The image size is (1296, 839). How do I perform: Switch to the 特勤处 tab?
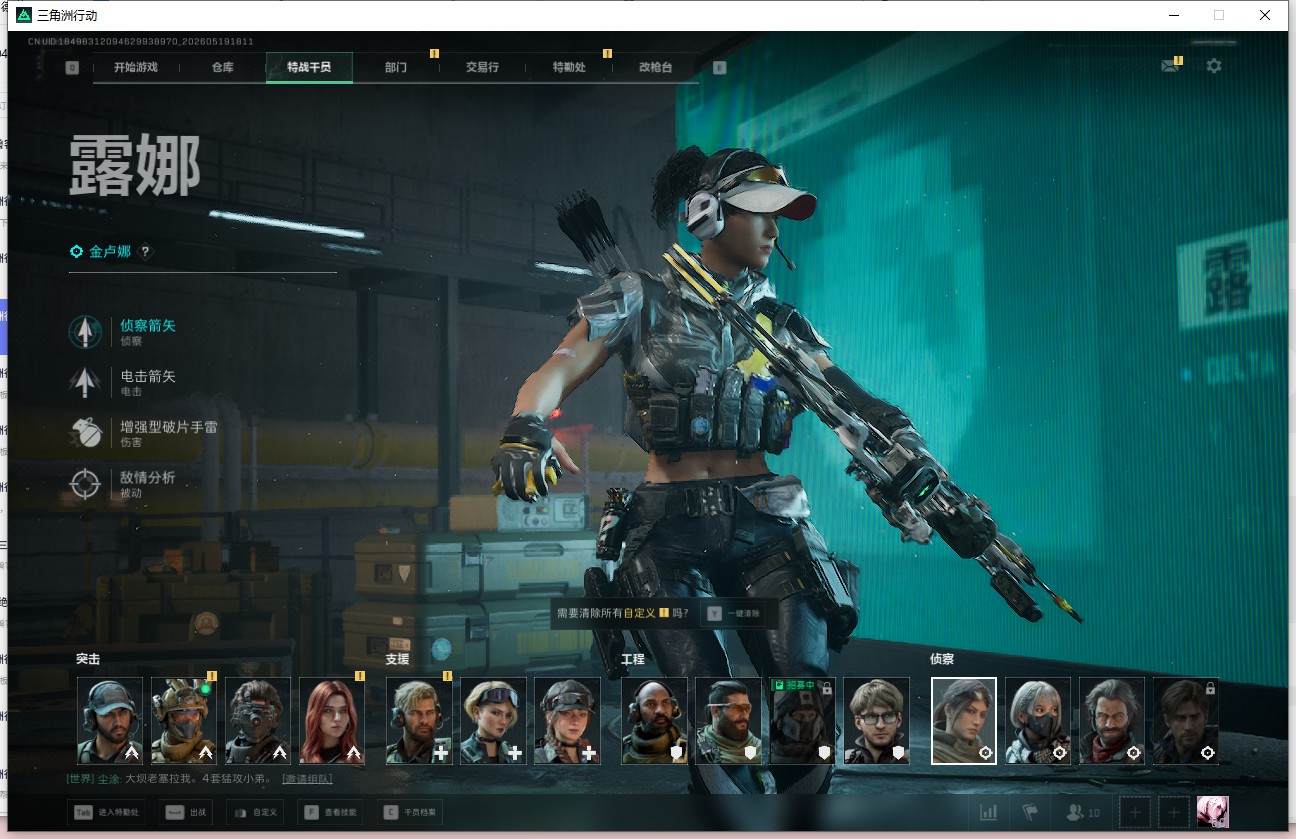point(569,68)
